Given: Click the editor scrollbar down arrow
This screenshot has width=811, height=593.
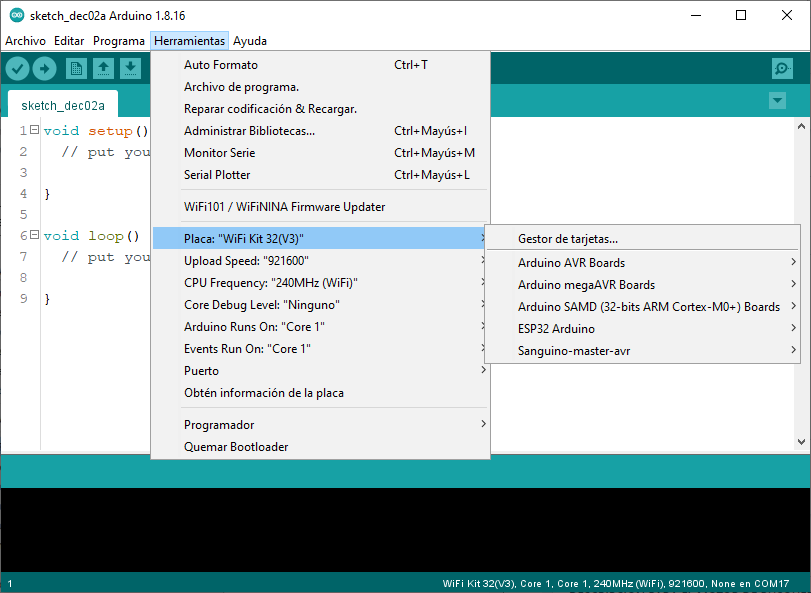Looking at the screenshot, I should click(801, 442).
